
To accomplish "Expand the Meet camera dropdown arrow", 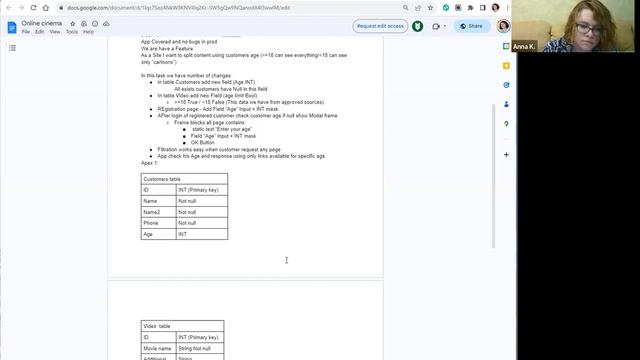I will (444, 27).
